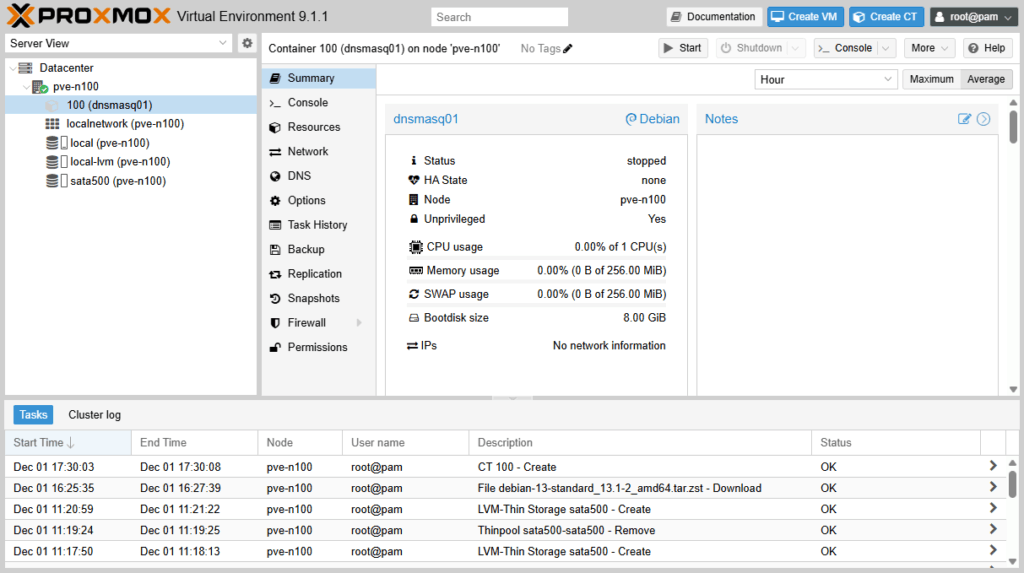Start the container with Start button
Image resolution: width=1024 pixels, height=573 pixels.
[x=683, y=48]
